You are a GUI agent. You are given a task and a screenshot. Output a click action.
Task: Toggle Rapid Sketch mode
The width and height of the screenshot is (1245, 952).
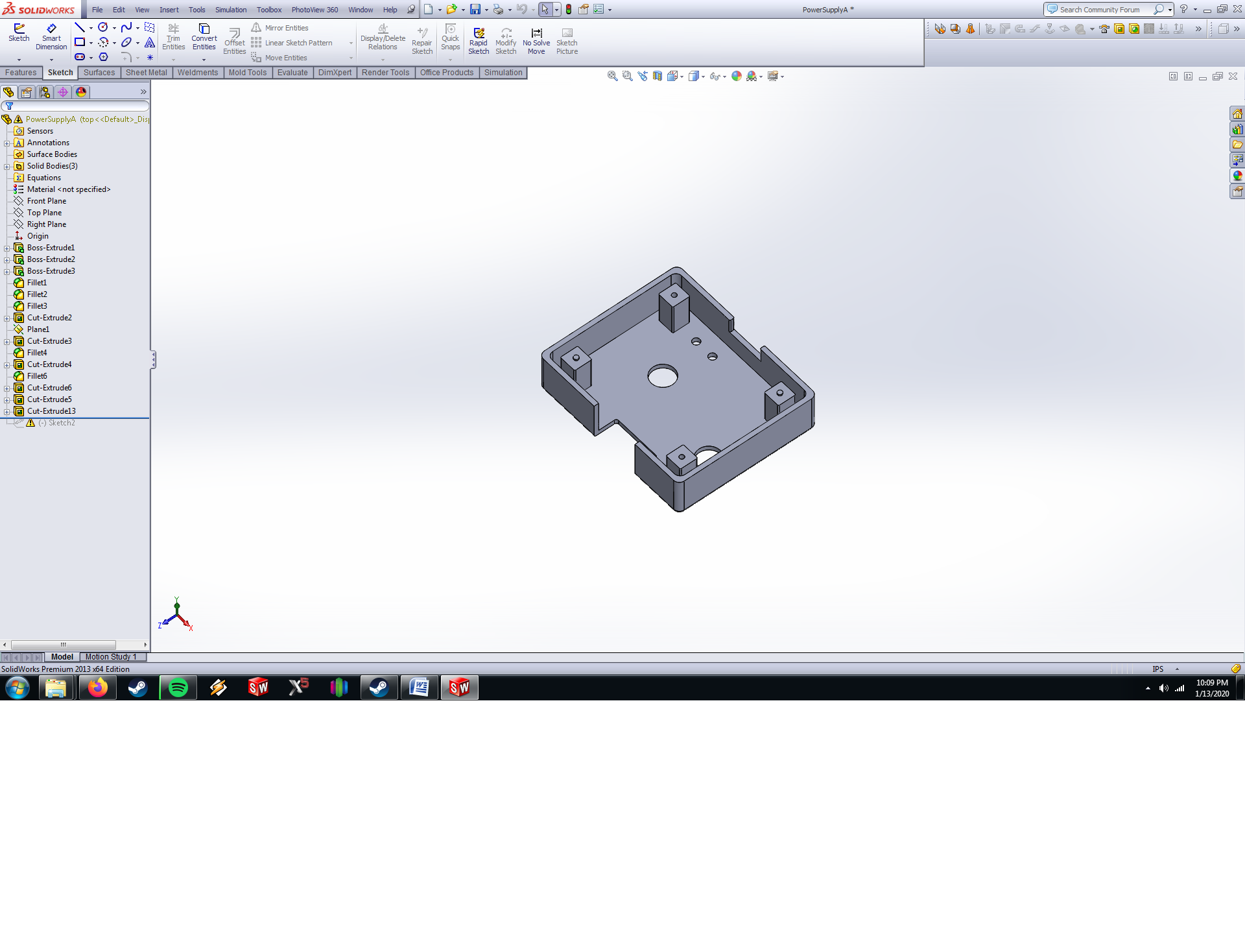(x=479, y=41)
